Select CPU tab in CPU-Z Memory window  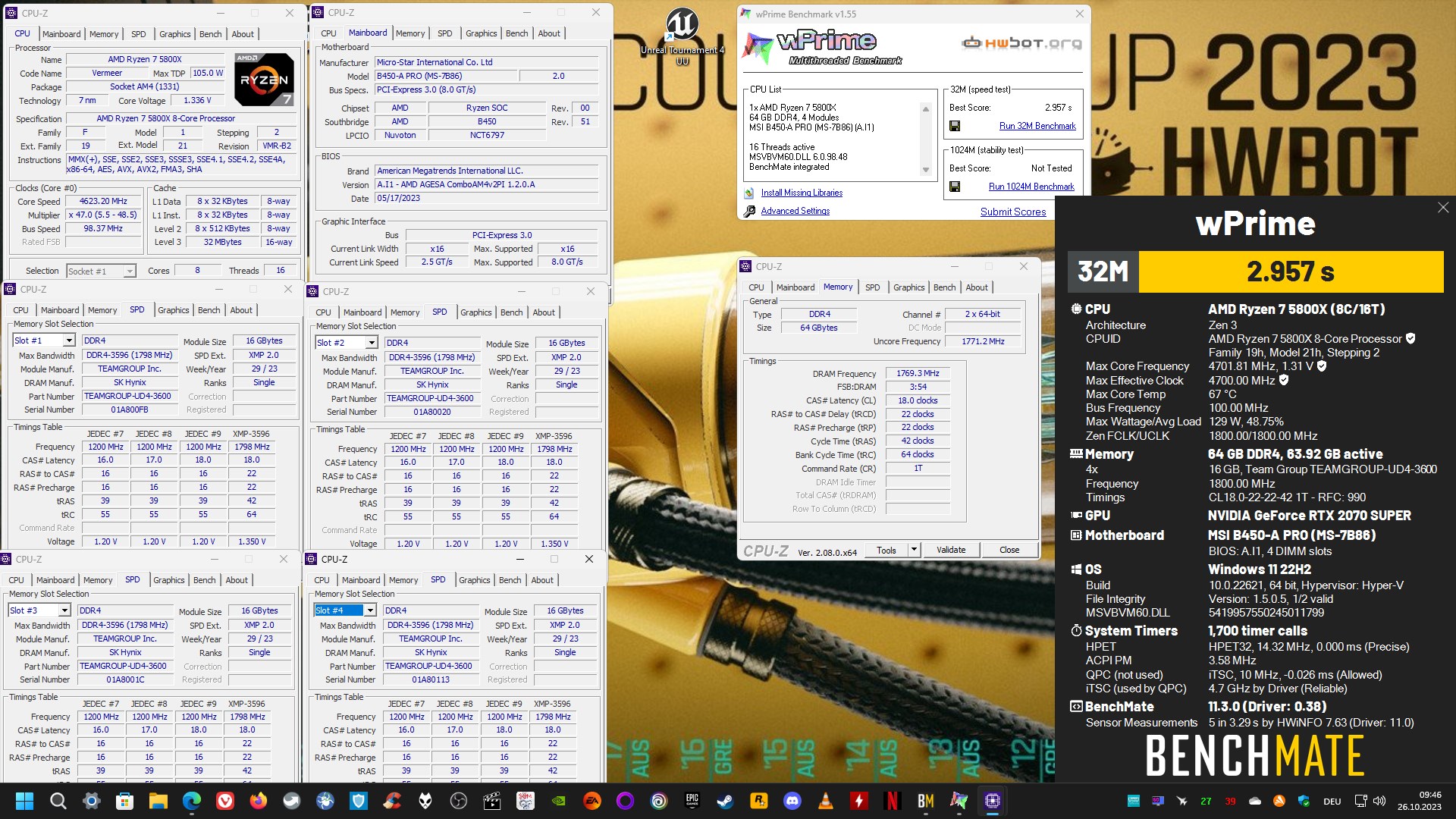[756, 287]
